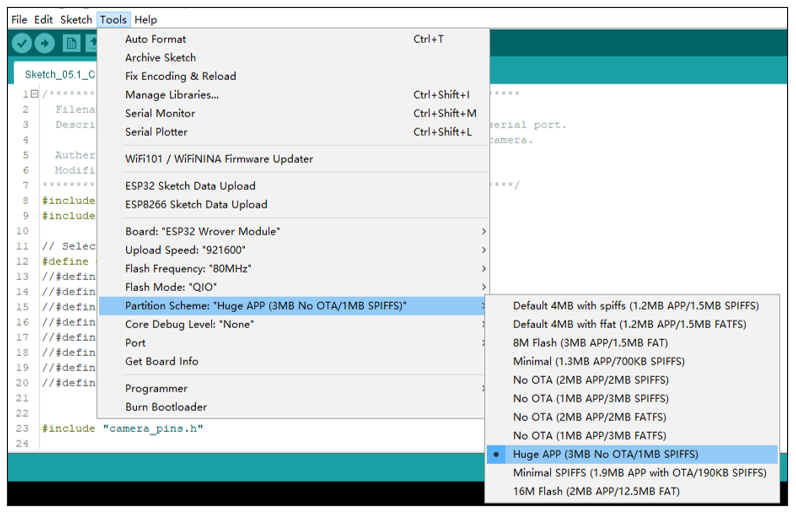Viewport: 796px width, 514px height.
Task: Select 16M Flash (2MB APP/12.5MB FAT)
Action: point(632,491)
